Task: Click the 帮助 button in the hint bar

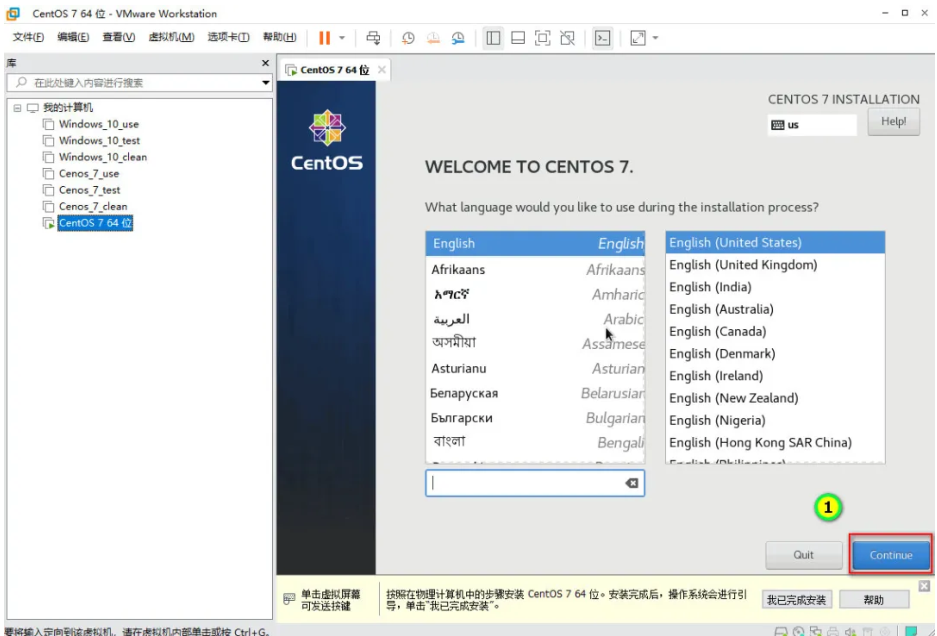Action: click(874, 600)
